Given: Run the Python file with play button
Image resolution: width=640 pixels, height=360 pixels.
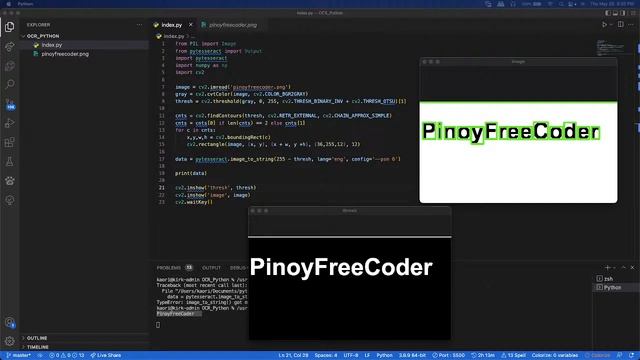Looking at the screenshot, I should [x=604, y=24].
